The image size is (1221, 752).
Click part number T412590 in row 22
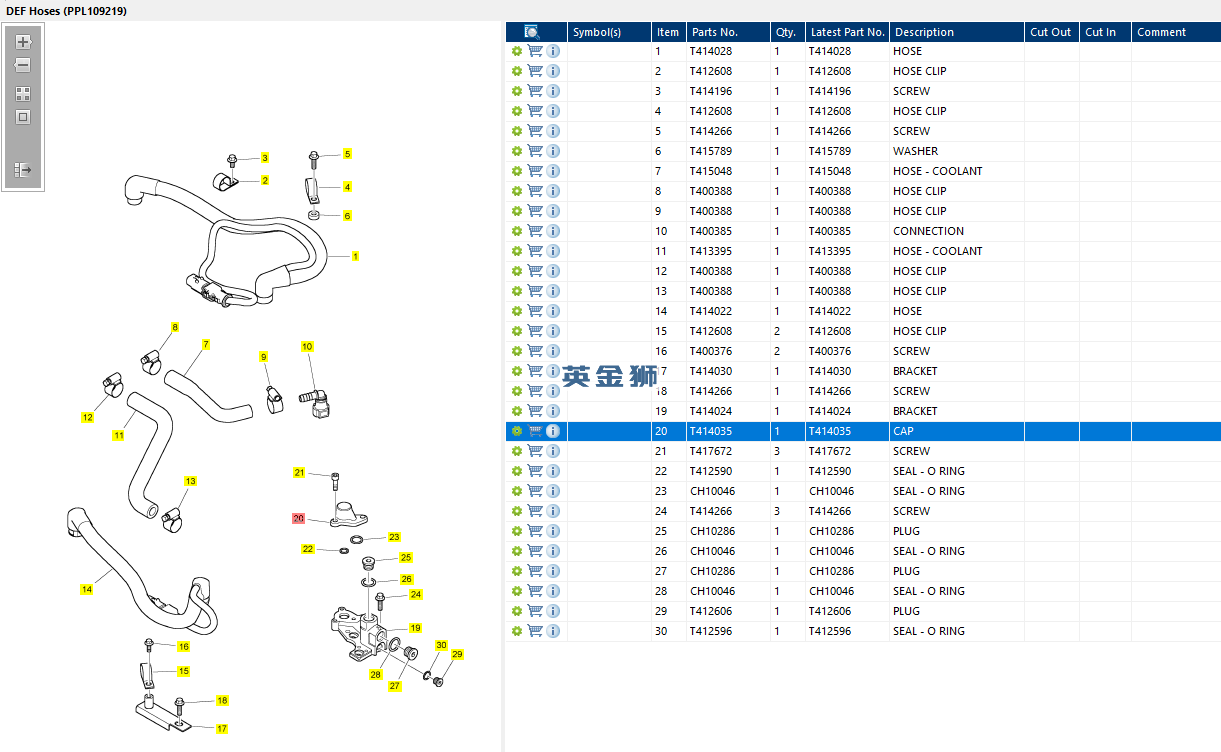(x=710, y=471)
